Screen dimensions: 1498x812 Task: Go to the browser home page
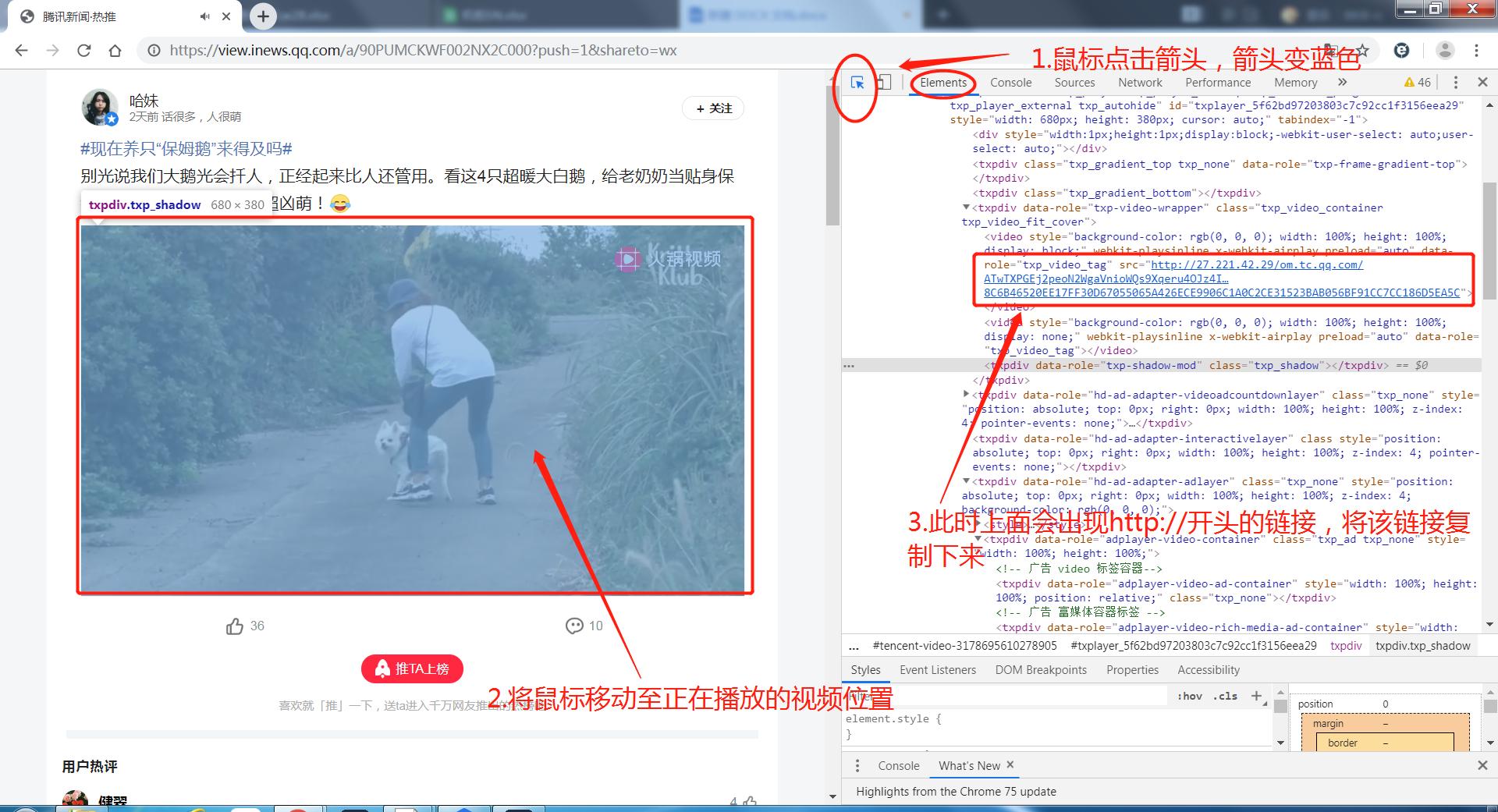[115, 51]
